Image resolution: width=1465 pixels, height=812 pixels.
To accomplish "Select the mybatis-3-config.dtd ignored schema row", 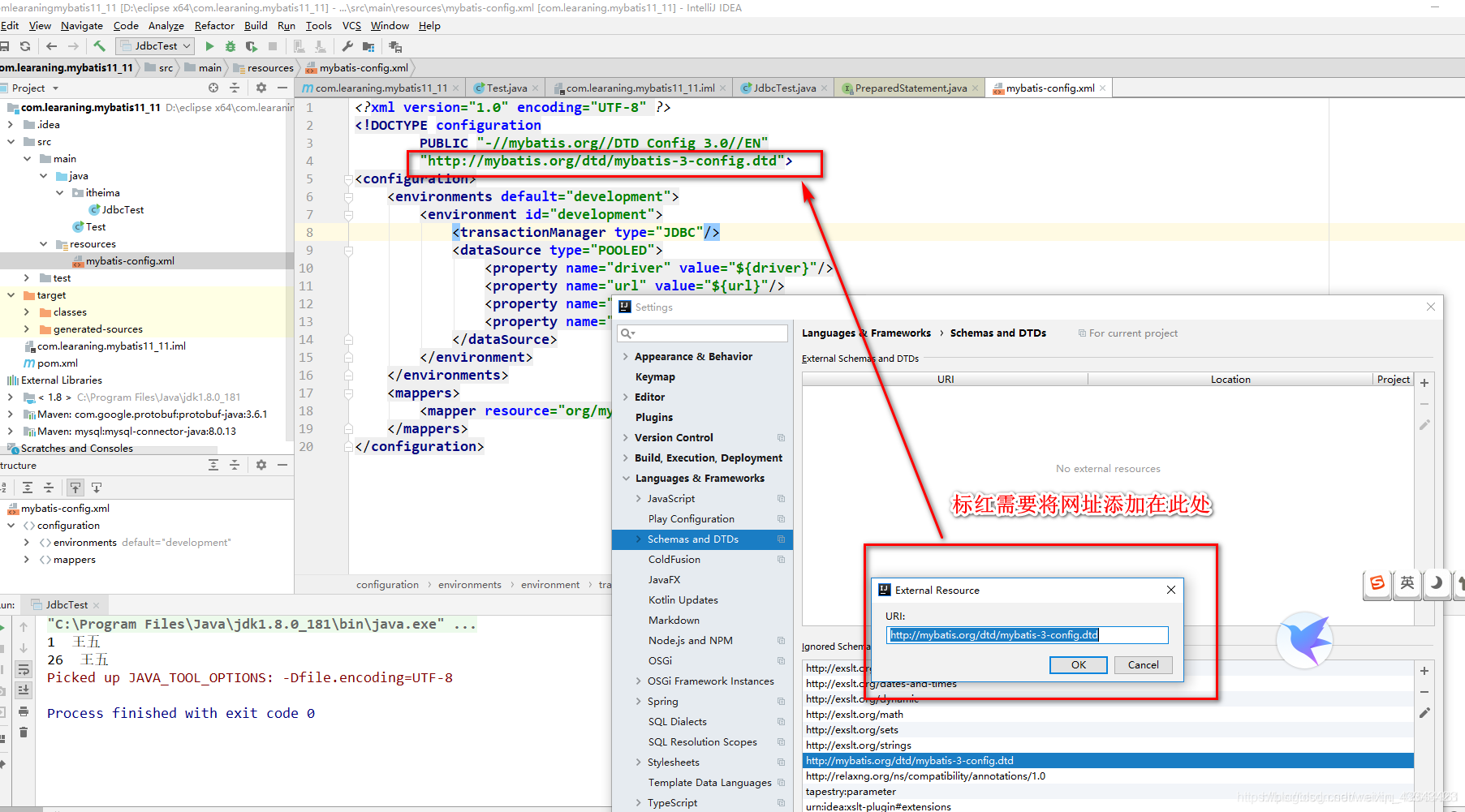I will point(1108,761).
